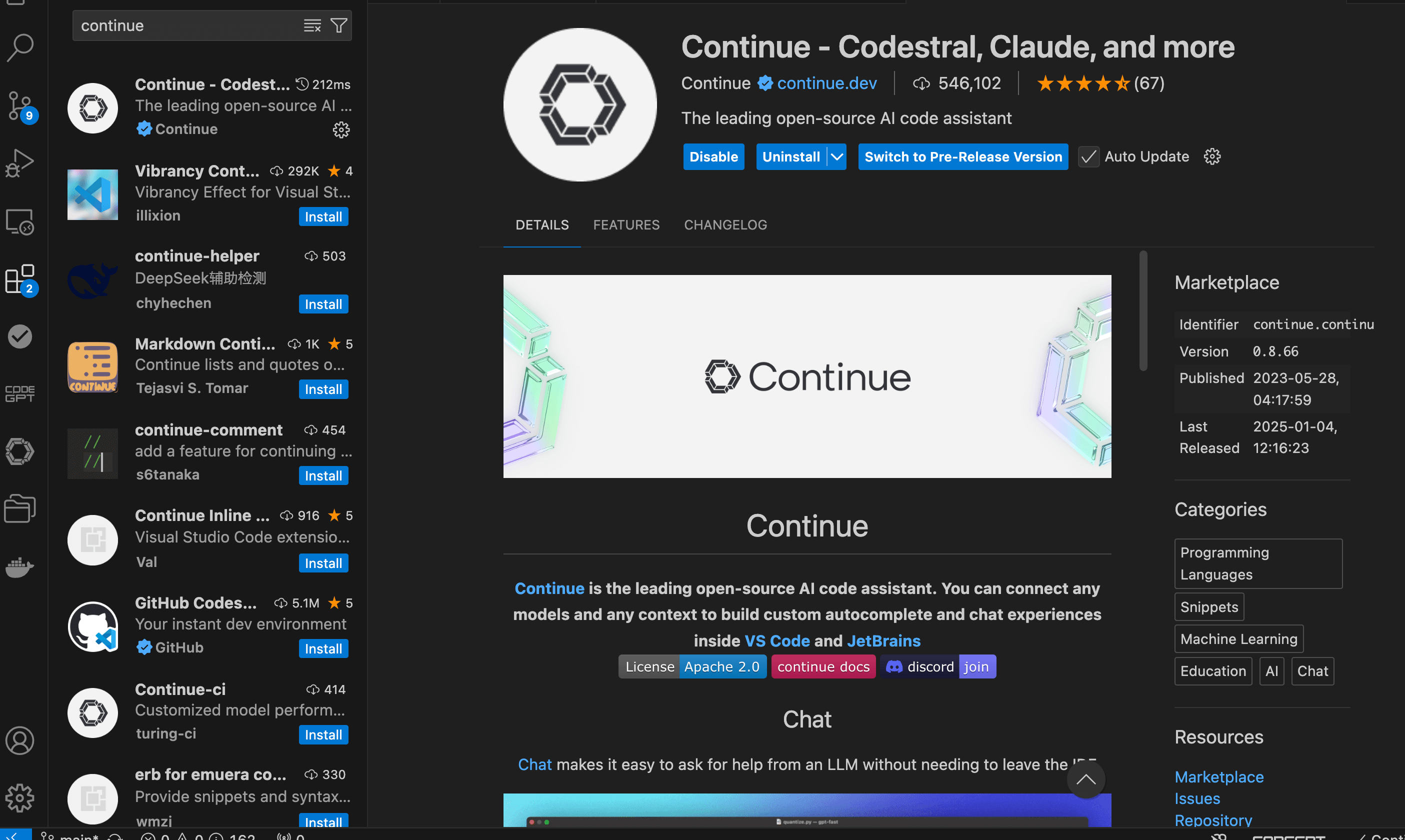
Task: Install the continue-comment extension
Action: coord(323,475)
